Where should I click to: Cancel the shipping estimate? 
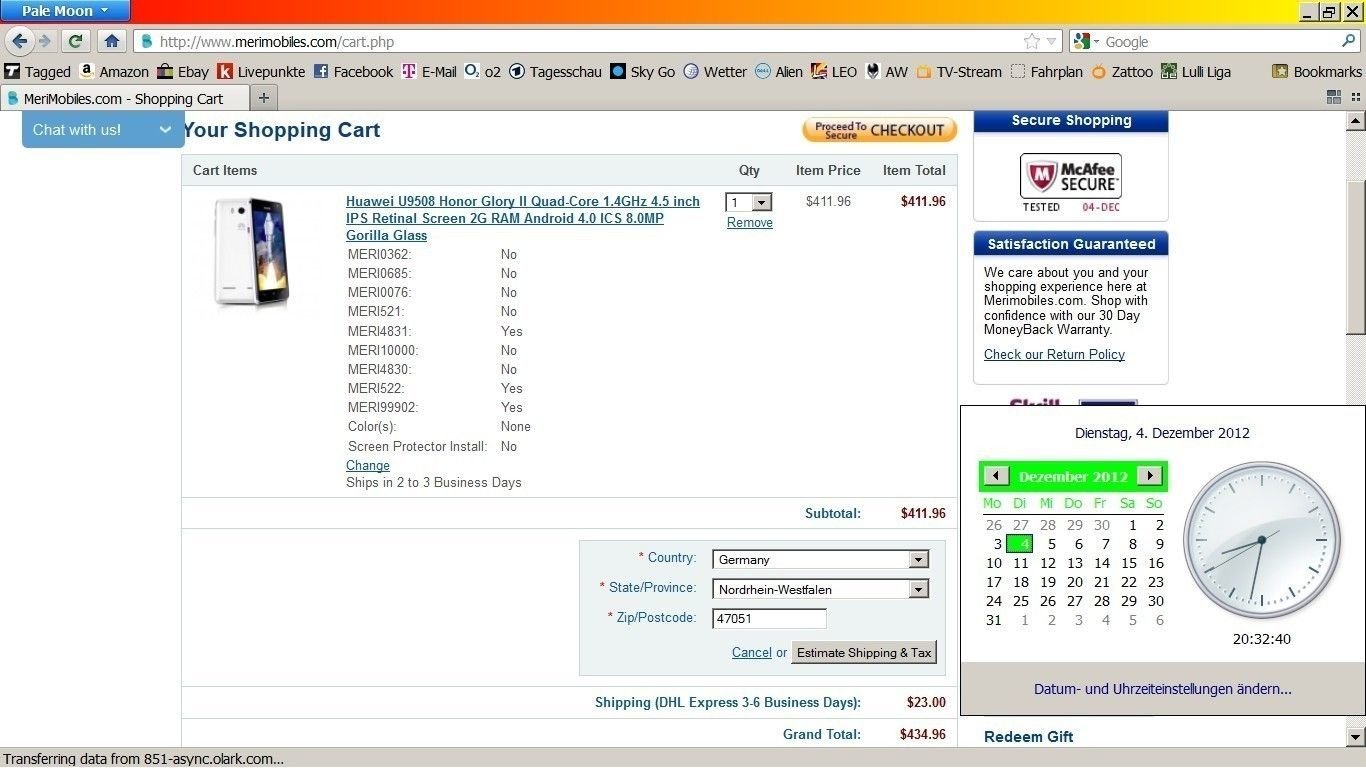tap(752, 652)
